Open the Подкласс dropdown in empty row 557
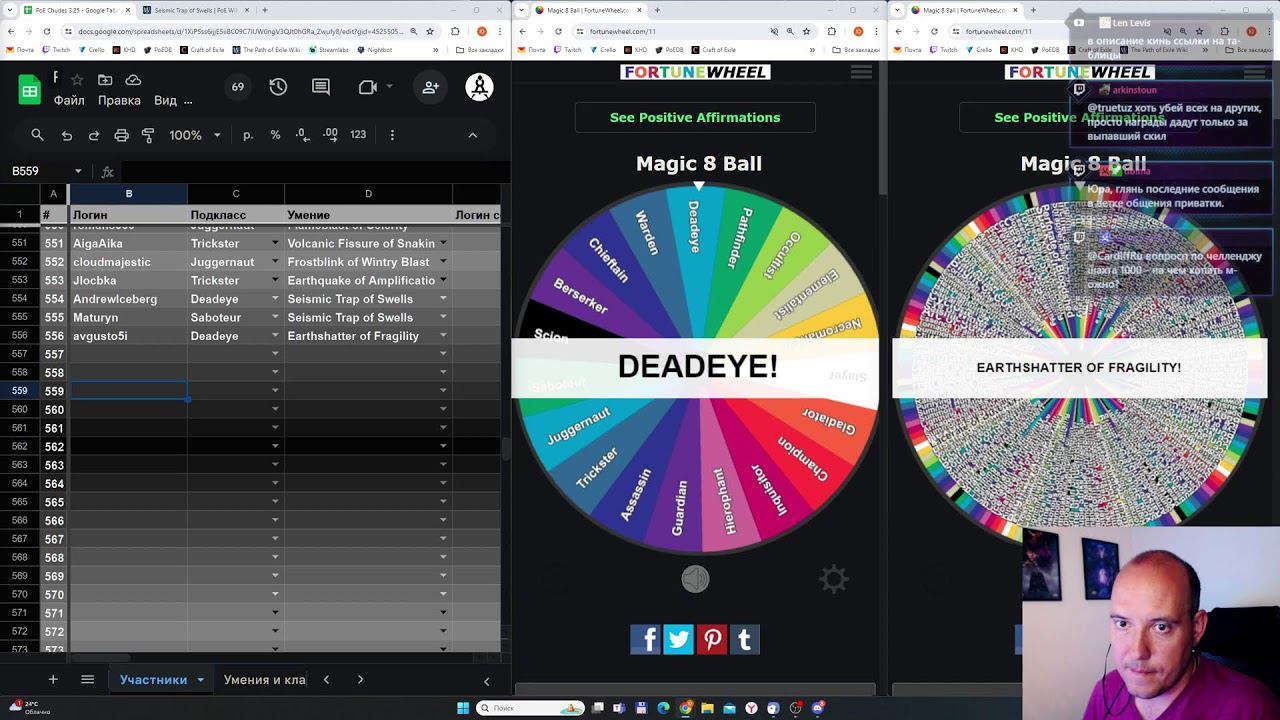The height and width of the screenshot is (720, 1280). (x=275, y=354)
